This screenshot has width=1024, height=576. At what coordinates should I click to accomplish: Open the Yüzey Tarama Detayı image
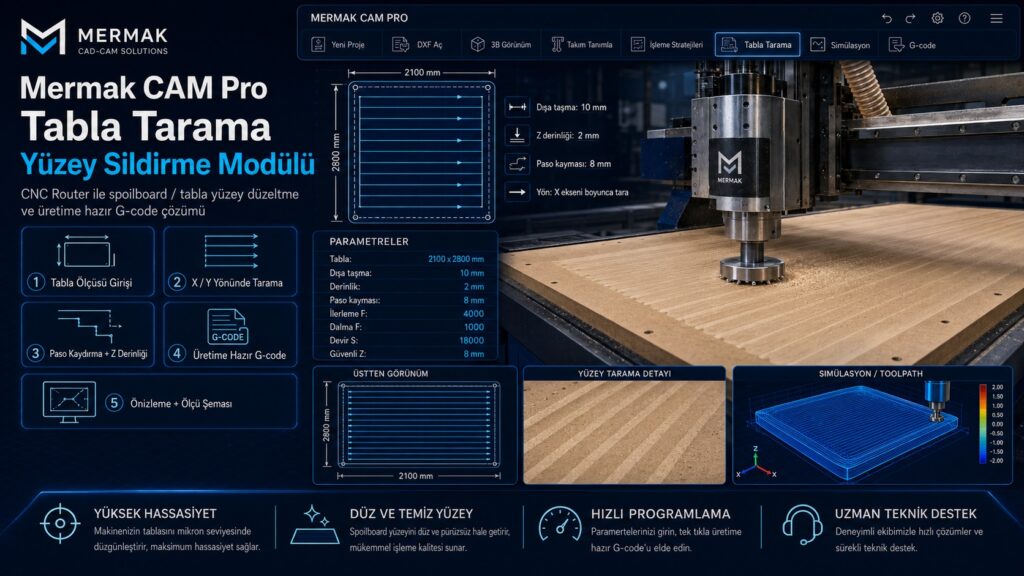click(624, 425)
